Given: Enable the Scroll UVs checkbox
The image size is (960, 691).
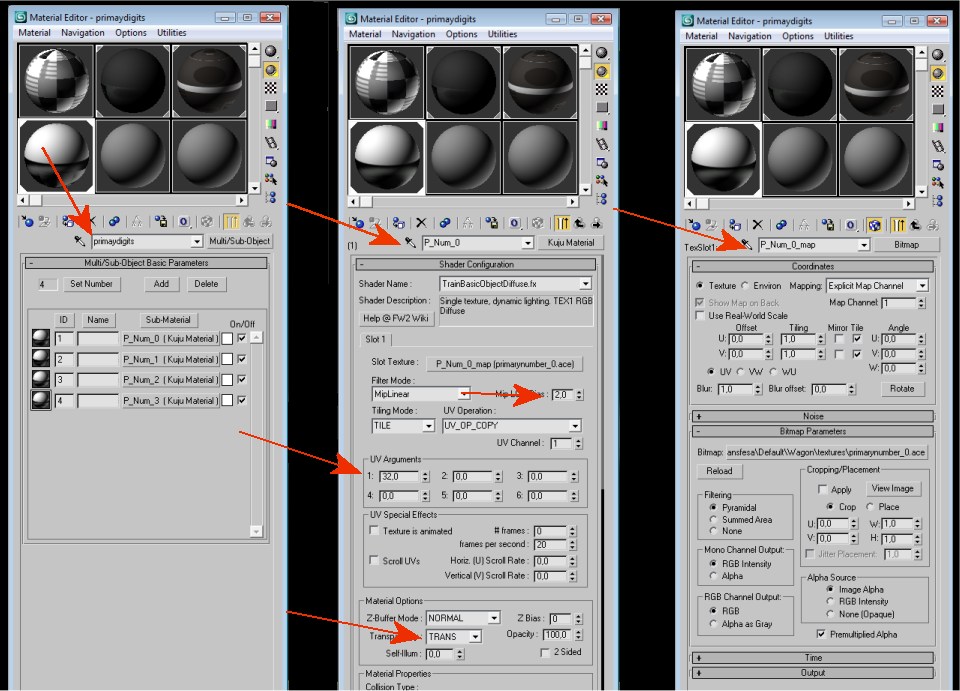Looking at the screenshot, I should pos(374,560).
